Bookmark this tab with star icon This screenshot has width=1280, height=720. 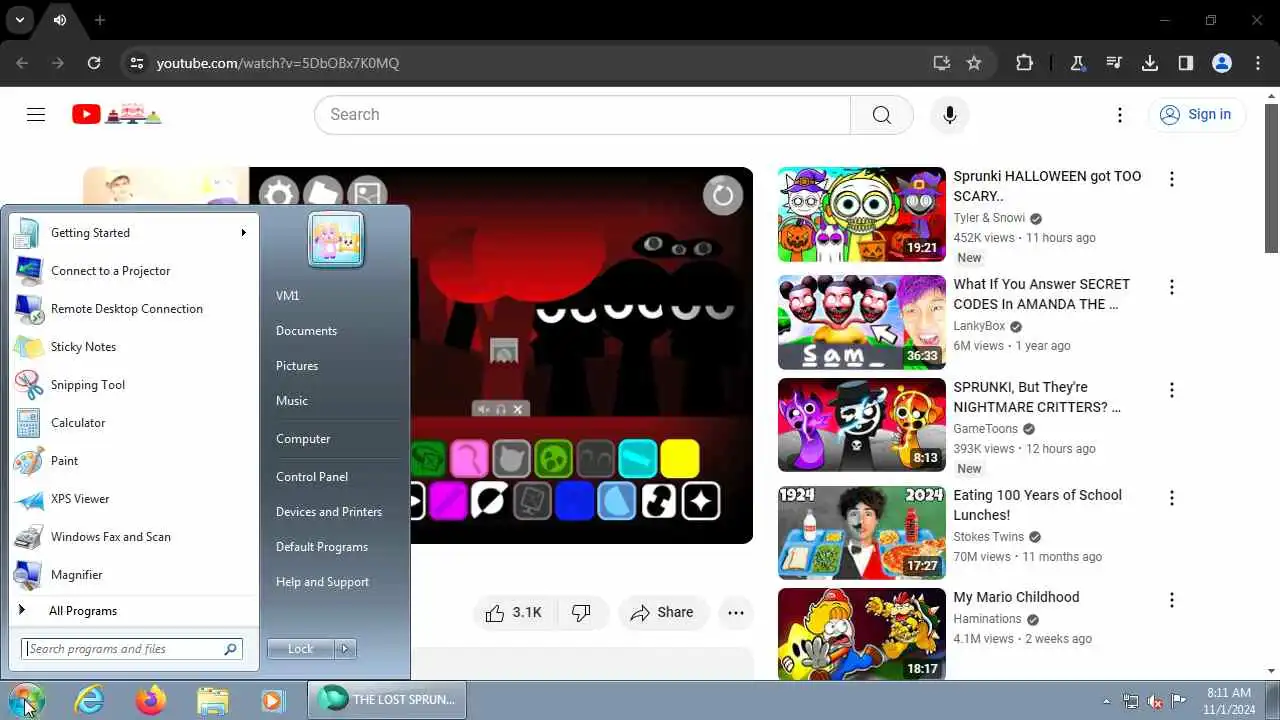click(974, 63)
